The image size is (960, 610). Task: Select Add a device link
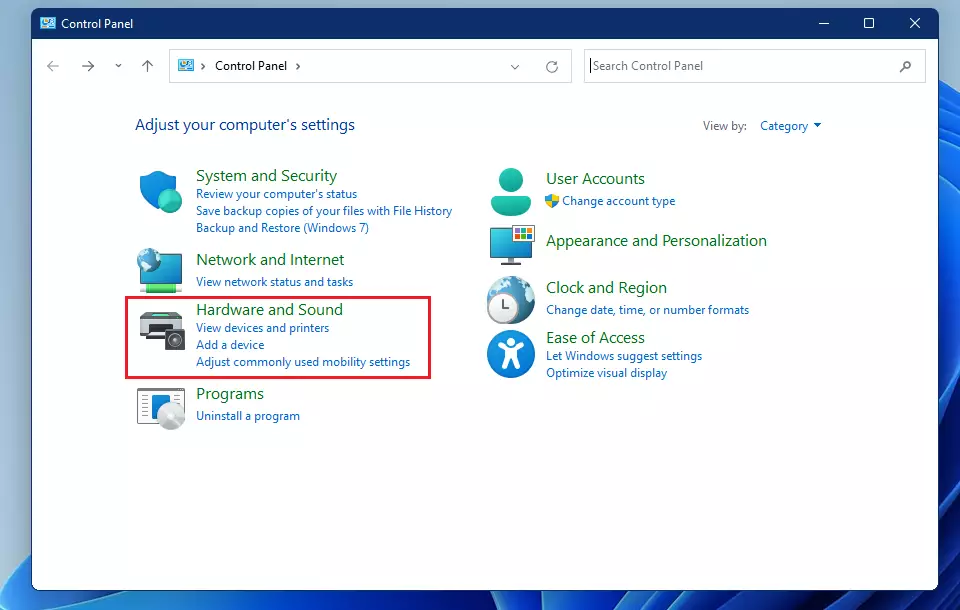[230, 345]
